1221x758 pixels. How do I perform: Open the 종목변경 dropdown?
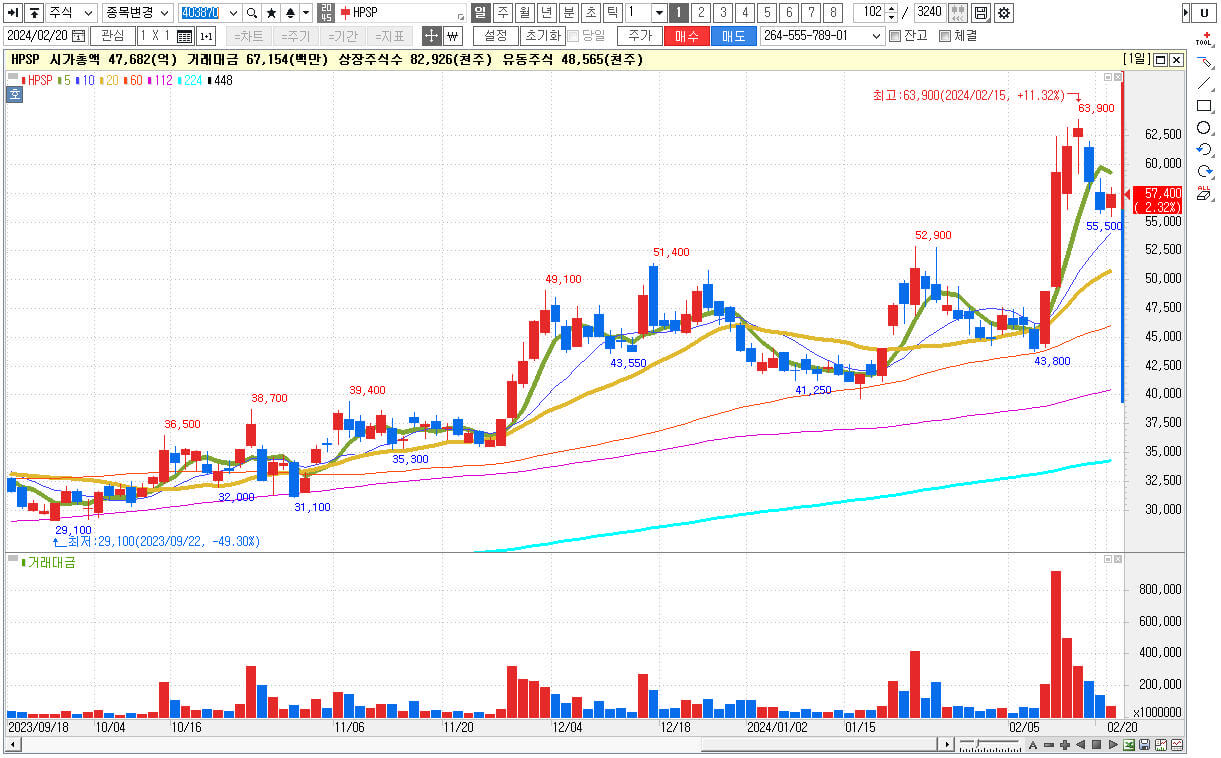137,13
